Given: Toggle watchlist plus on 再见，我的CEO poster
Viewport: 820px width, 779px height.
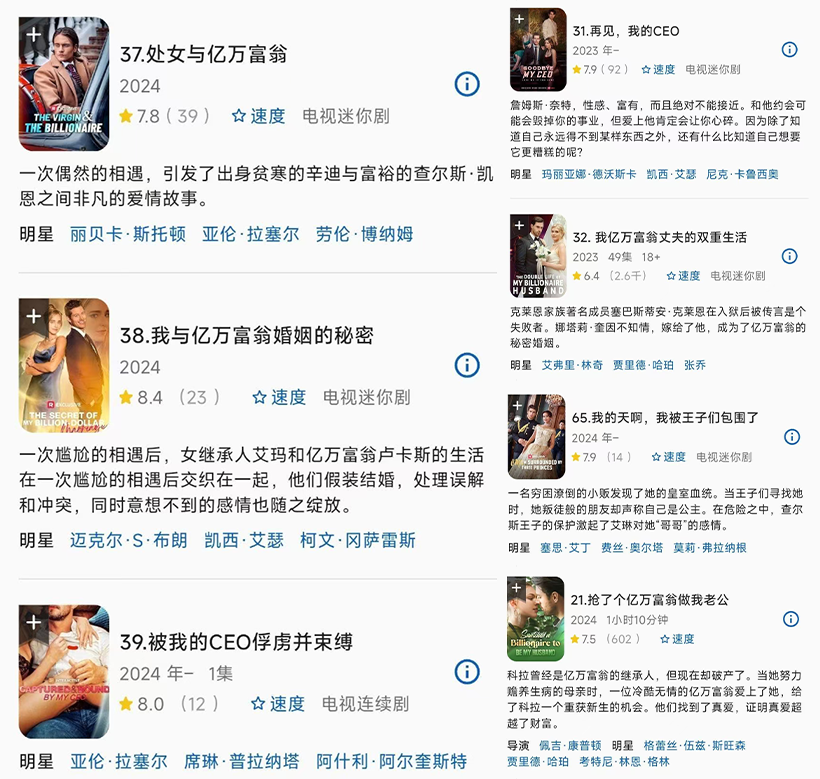Looking at the screenshot, I should point(519,19).
